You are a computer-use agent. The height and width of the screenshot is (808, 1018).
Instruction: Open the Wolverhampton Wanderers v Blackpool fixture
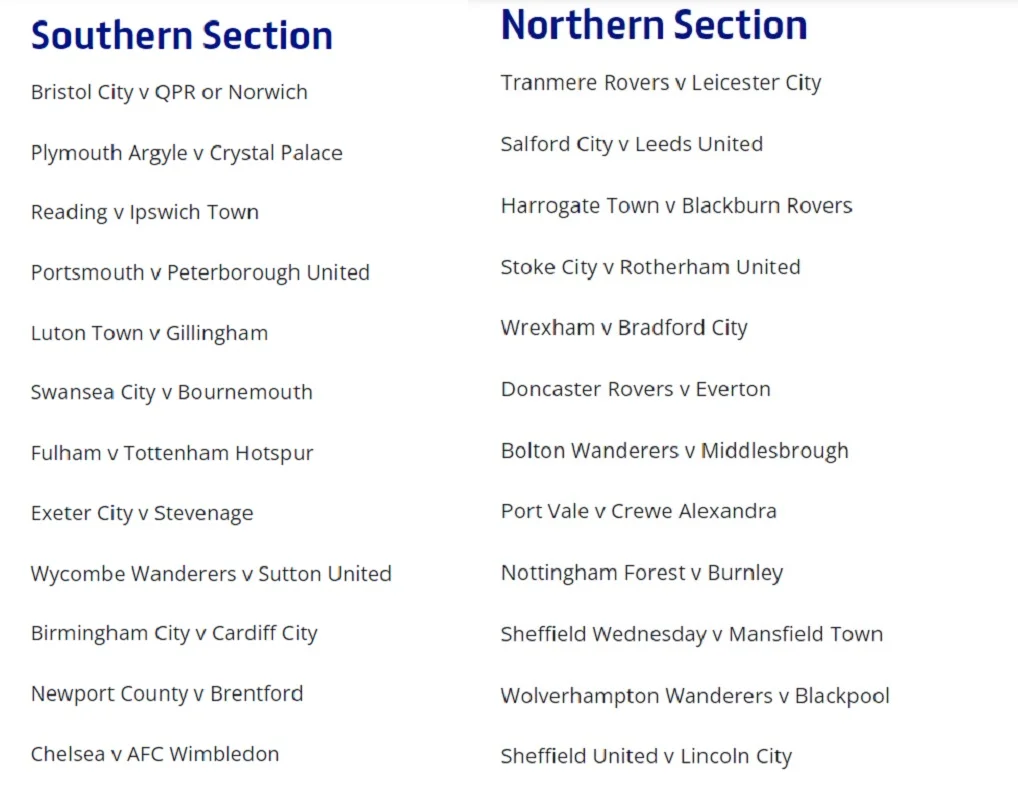695,696
